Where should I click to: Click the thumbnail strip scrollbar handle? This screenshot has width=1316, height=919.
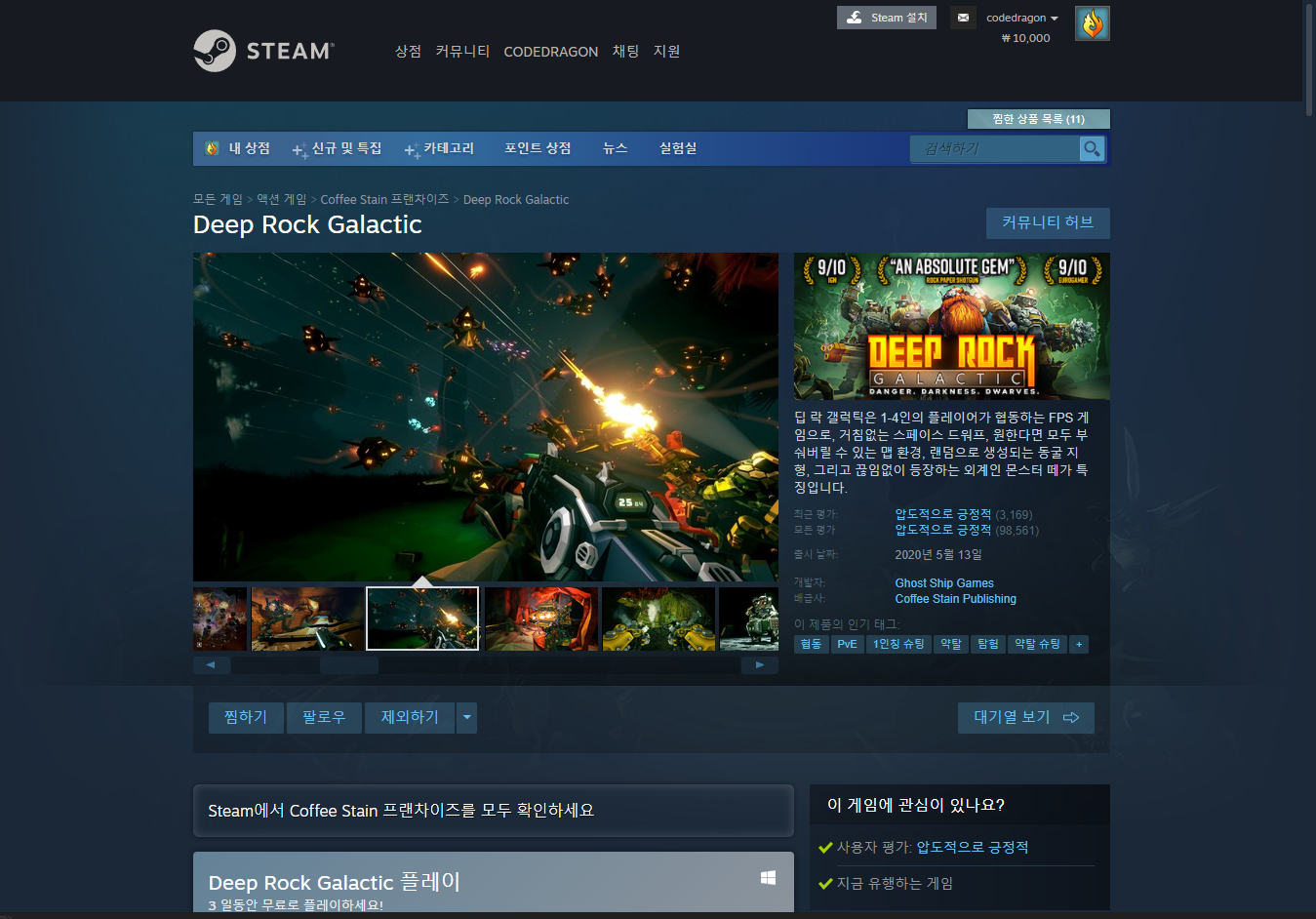348,665
